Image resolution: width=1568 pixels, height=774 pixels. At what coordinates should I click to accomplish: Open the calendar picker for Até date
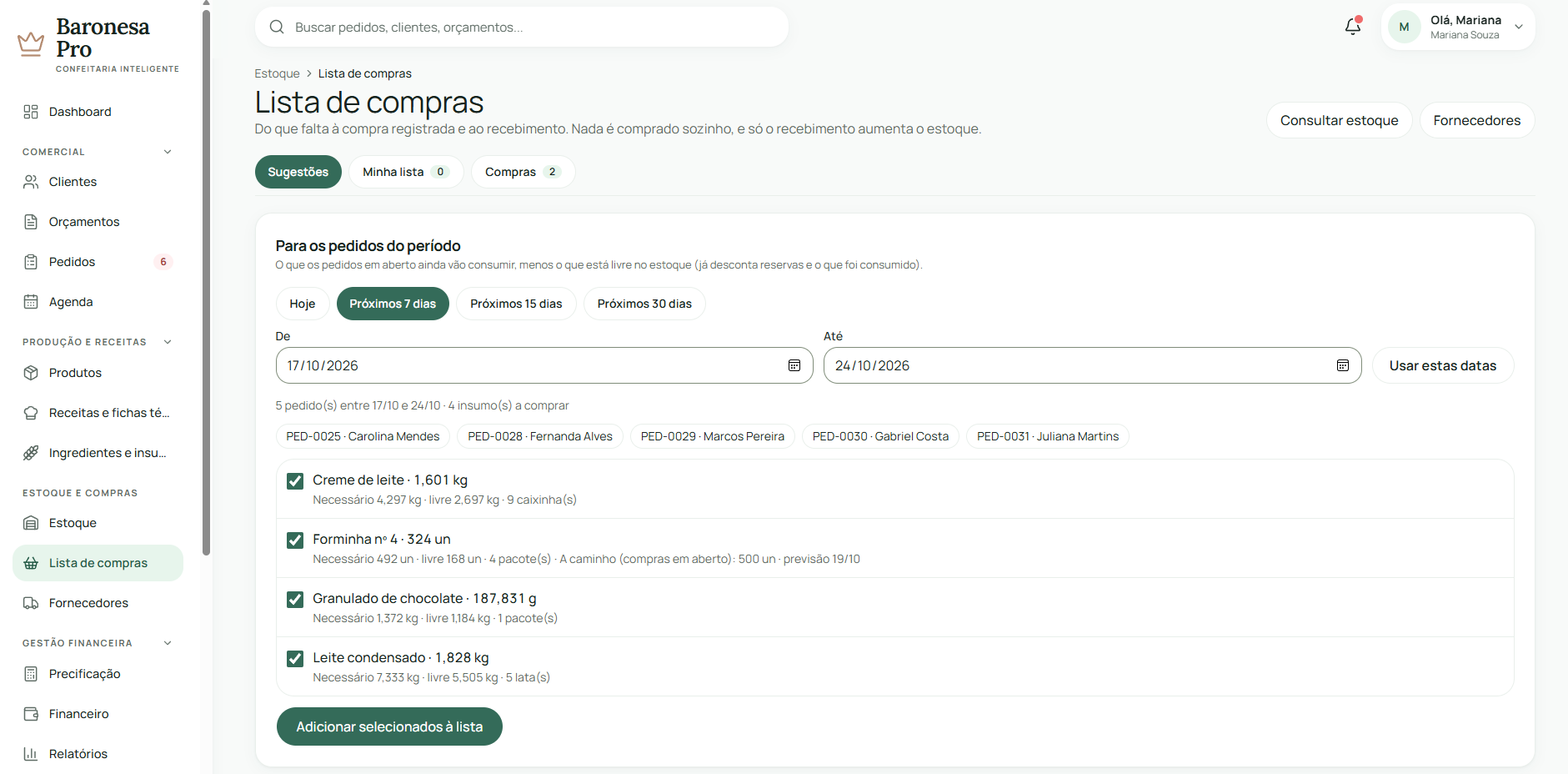pos(1343,365)
